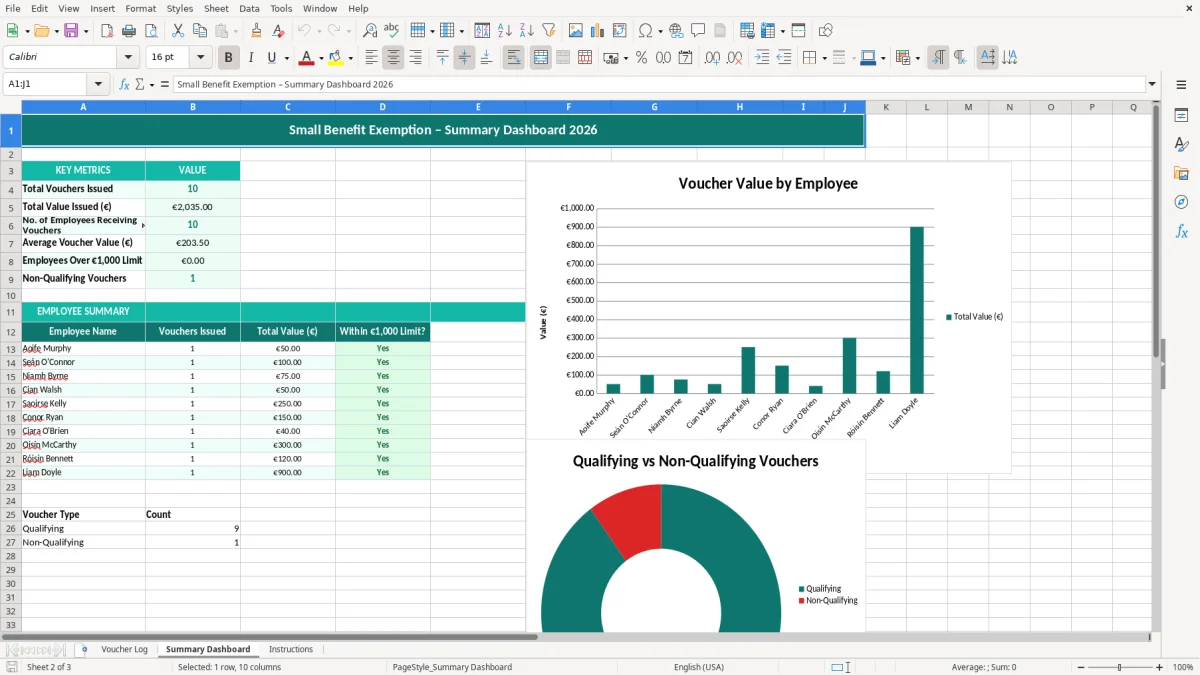Click the Print icon

130,31
